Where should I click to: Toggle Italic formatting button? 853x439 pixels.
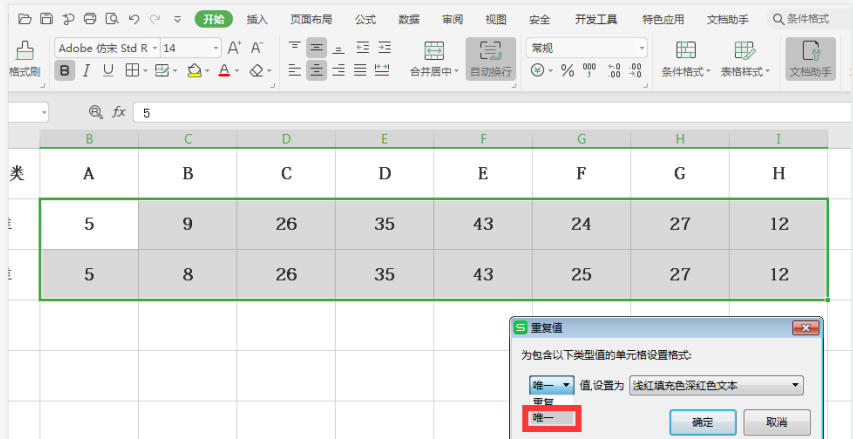coord(86,70)
